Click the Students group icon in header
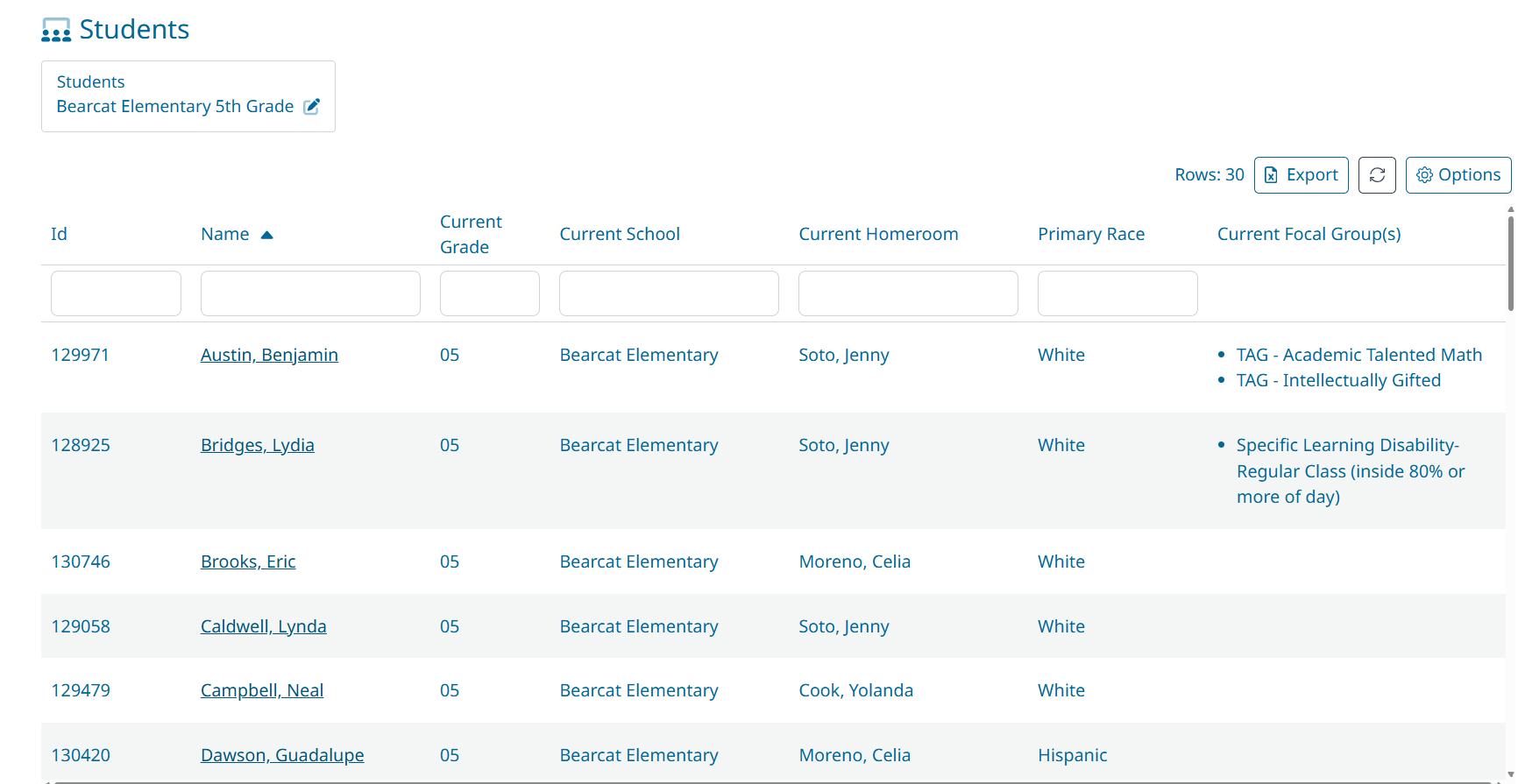This screenshot has height=784, width=1518. click(x=56, y=31)
